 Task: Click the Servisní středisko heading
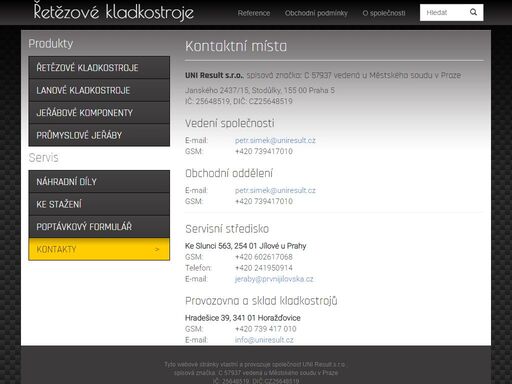coord(227,229)
